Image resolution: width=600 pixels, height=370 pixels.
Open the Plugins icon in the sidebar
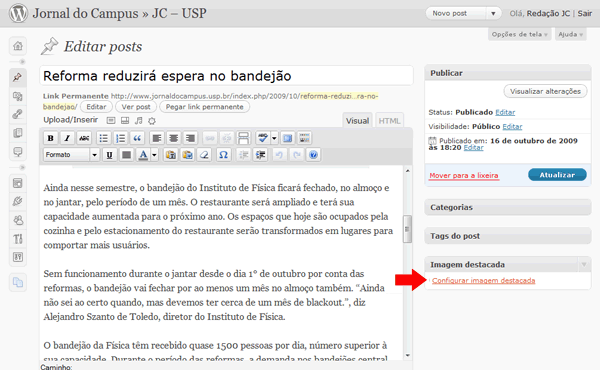(x=18, y=201)
